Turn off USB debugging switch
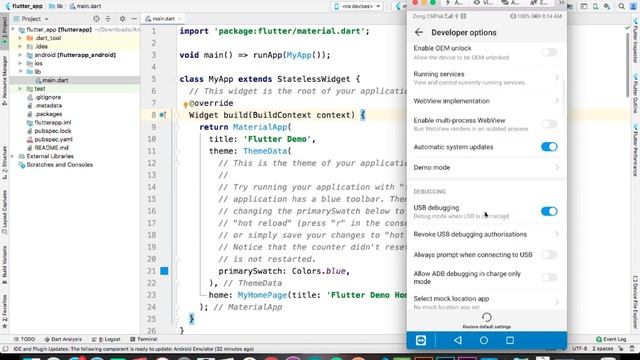This screenshot has width=640, height=360. pyautogui.click(x=549, y=211)
